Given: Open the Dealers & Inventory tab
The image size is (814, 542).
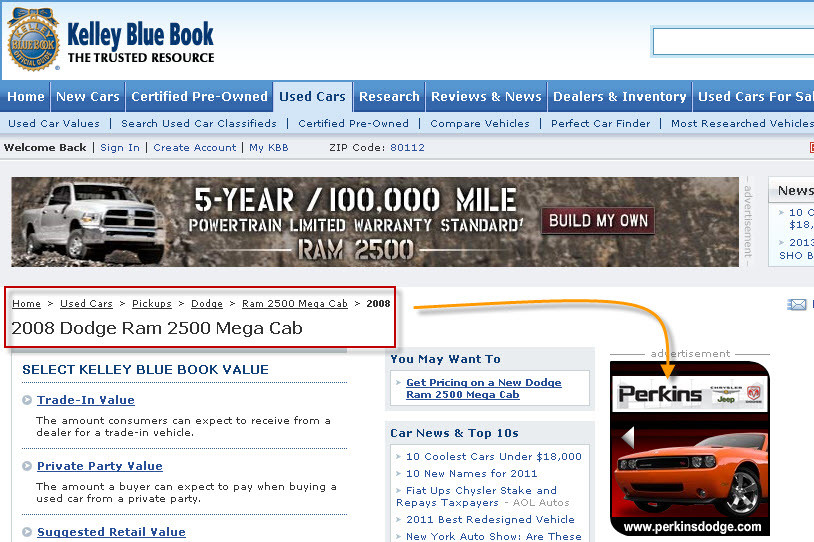Looking at the screenshot, I should tap(620, 97).
